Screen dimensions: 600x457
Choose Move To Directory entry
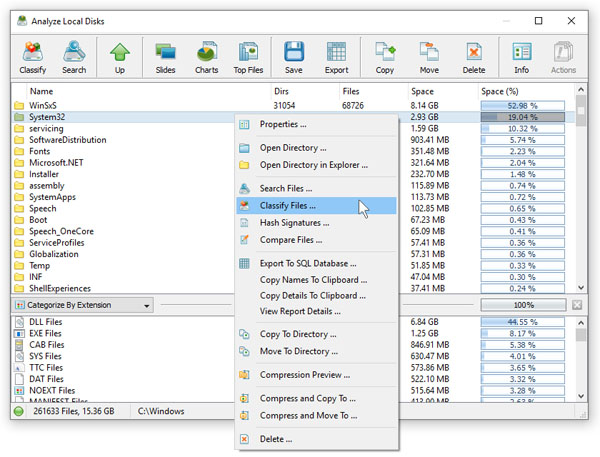pyautogui.click(x=316, y=351)
